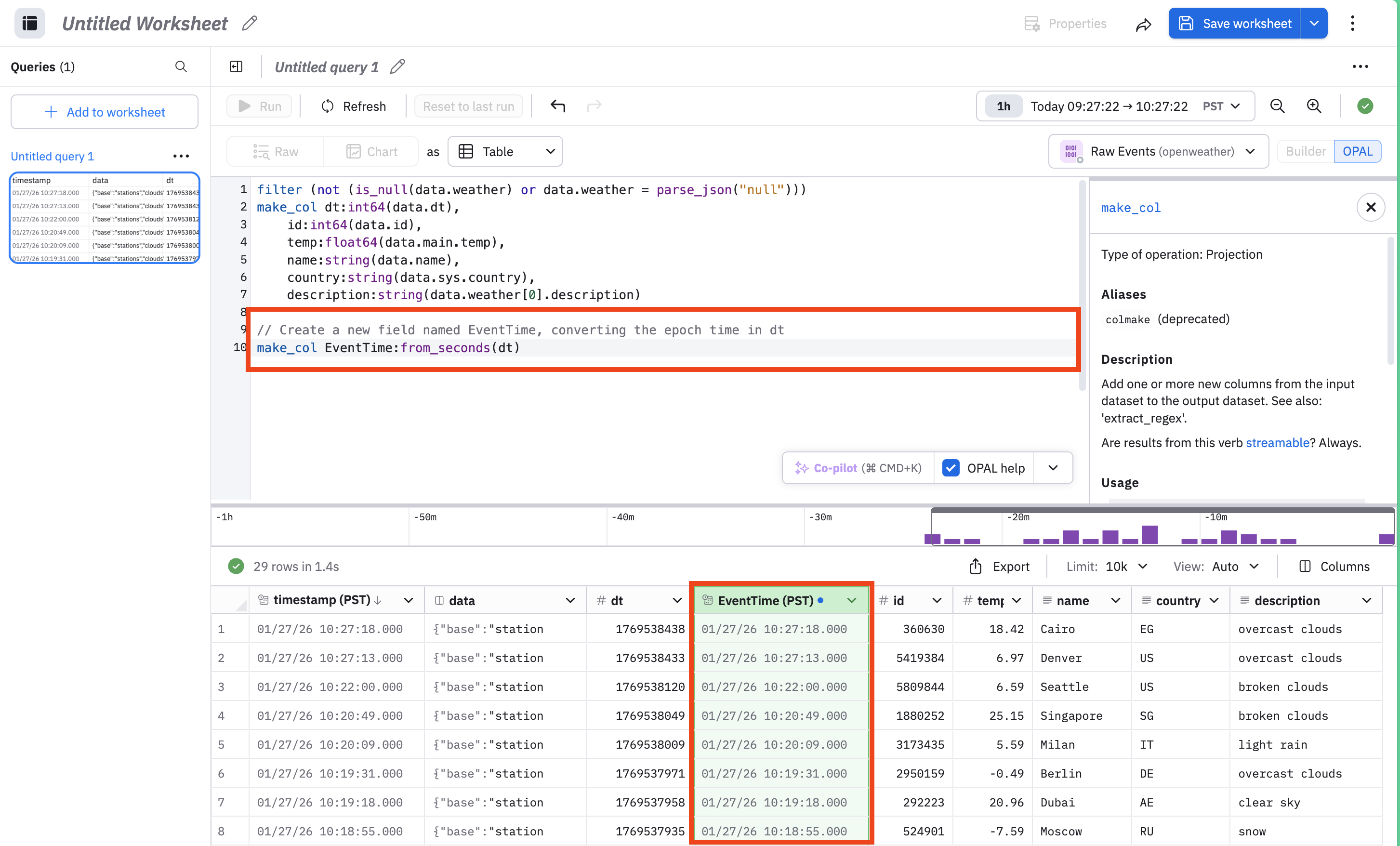Open the Save worksheet dropdown arrow
The image size is (1400, 846).
click(1314, 23)
